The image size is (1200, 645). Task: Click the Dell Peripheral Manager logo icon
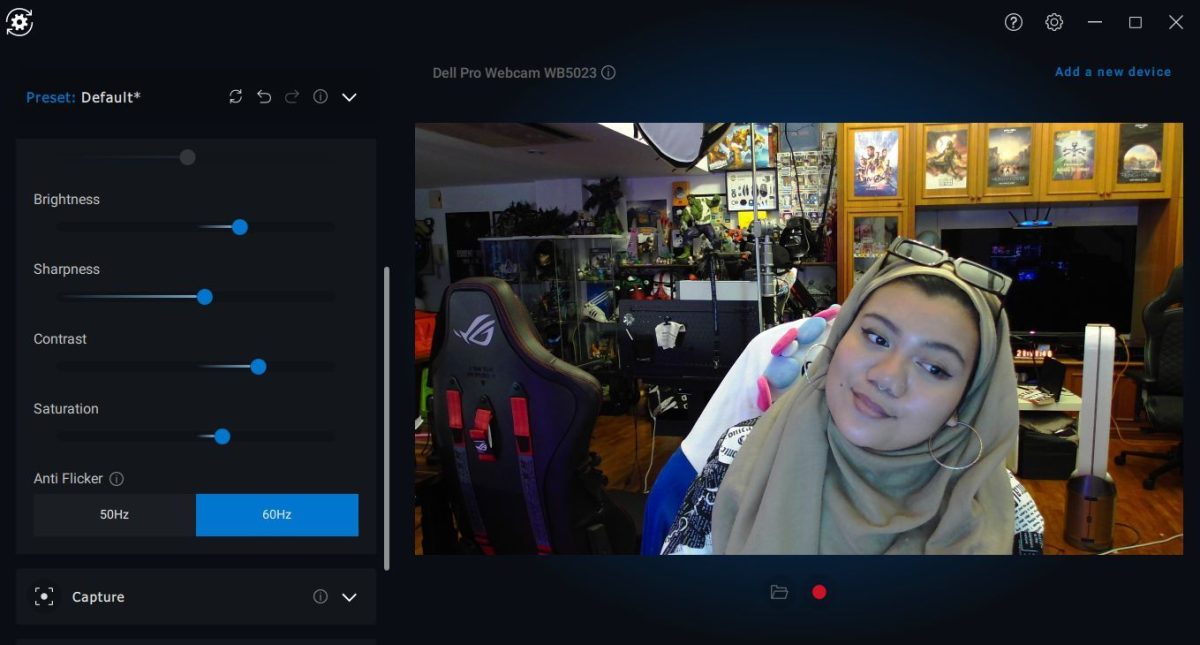point(20,22)
